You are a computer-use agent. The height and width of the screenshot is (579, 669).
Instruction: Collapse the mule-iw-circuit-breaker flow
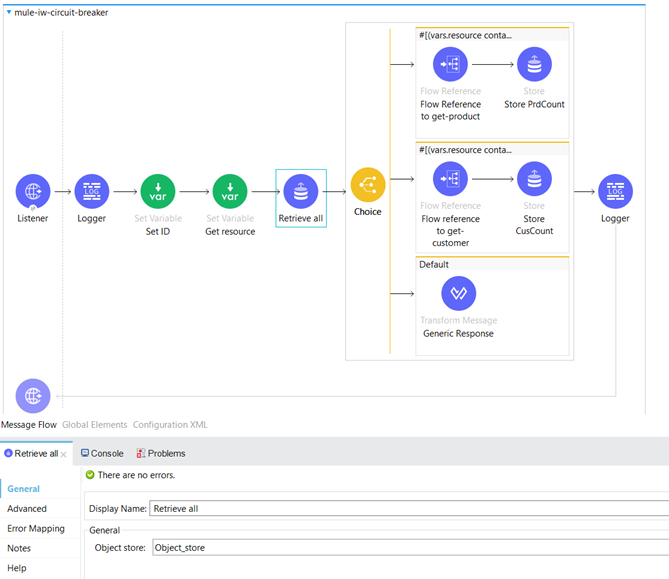pyautogui.click(x=9, y=12)
